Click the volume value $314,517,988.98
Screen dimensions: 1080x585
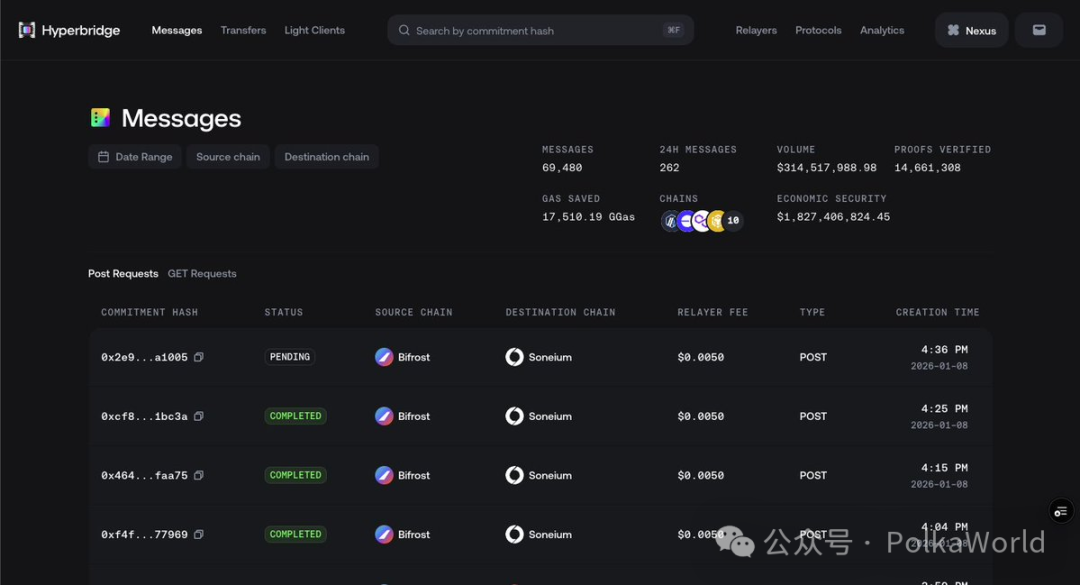(827, 167)
